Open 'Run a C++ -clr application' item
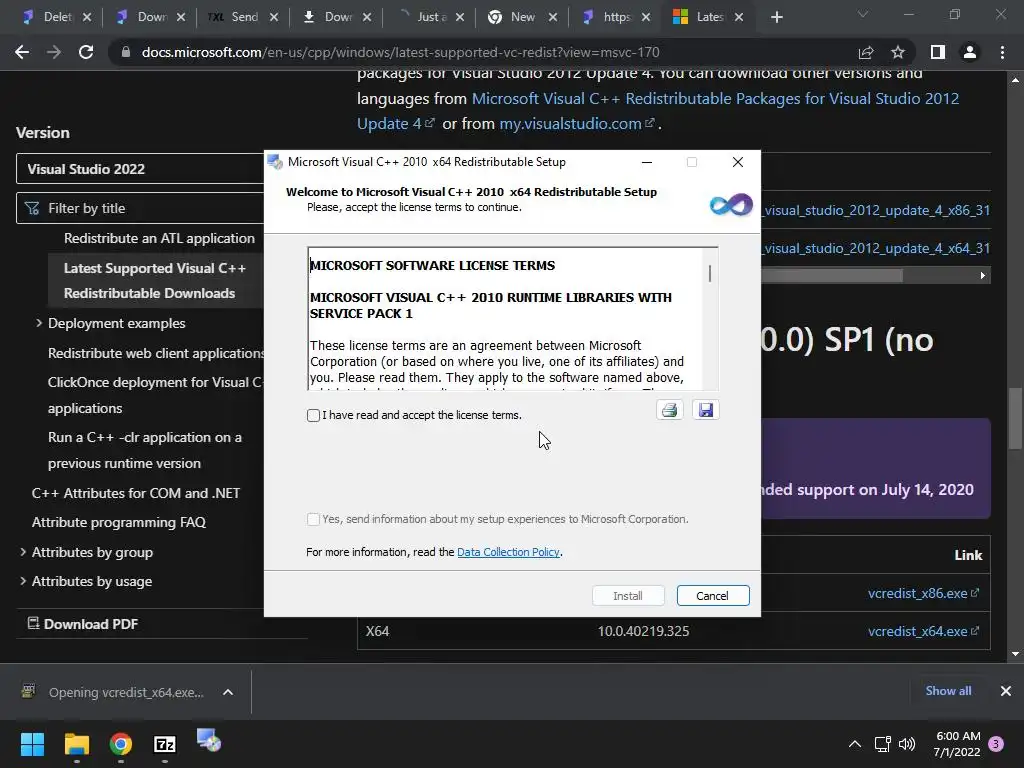Image resolution: width=1024 pixels, height=768 pixels. 144,450
